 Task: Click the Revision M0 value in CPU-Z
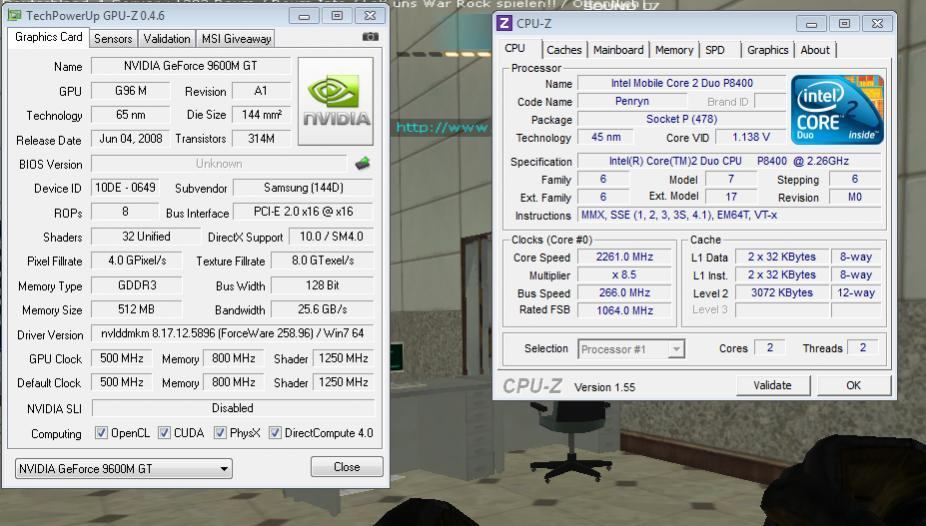pos(855,197)
